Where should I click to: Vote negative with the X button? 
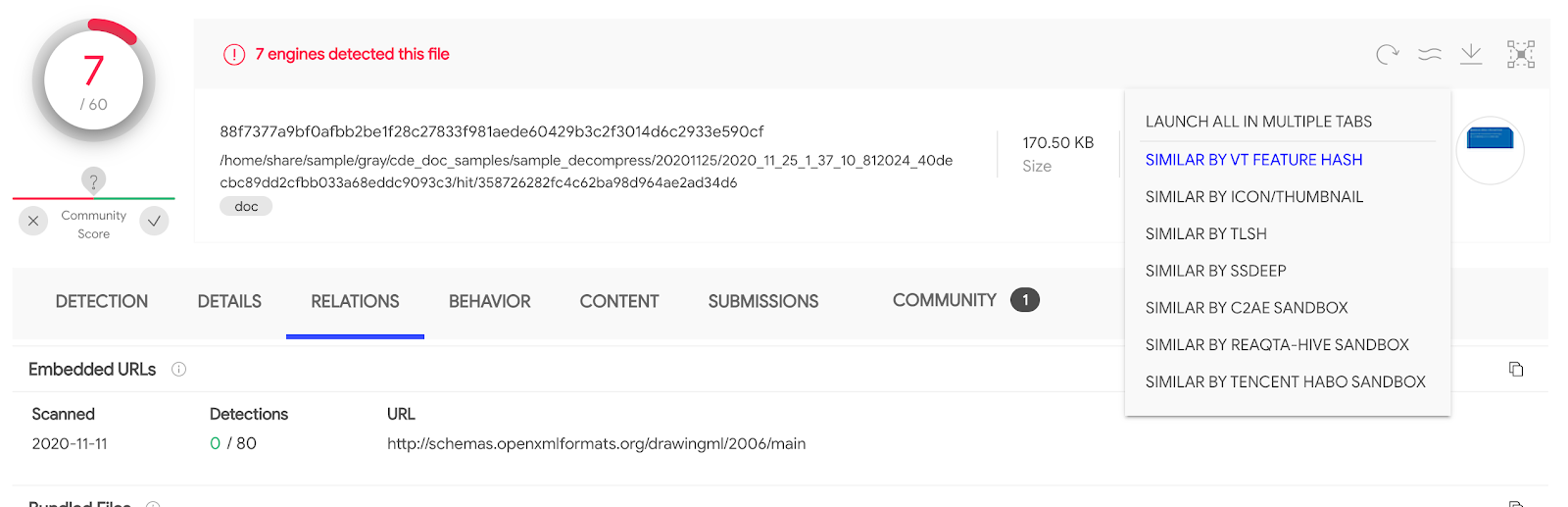pyautogui.click(x=33, y=221)
